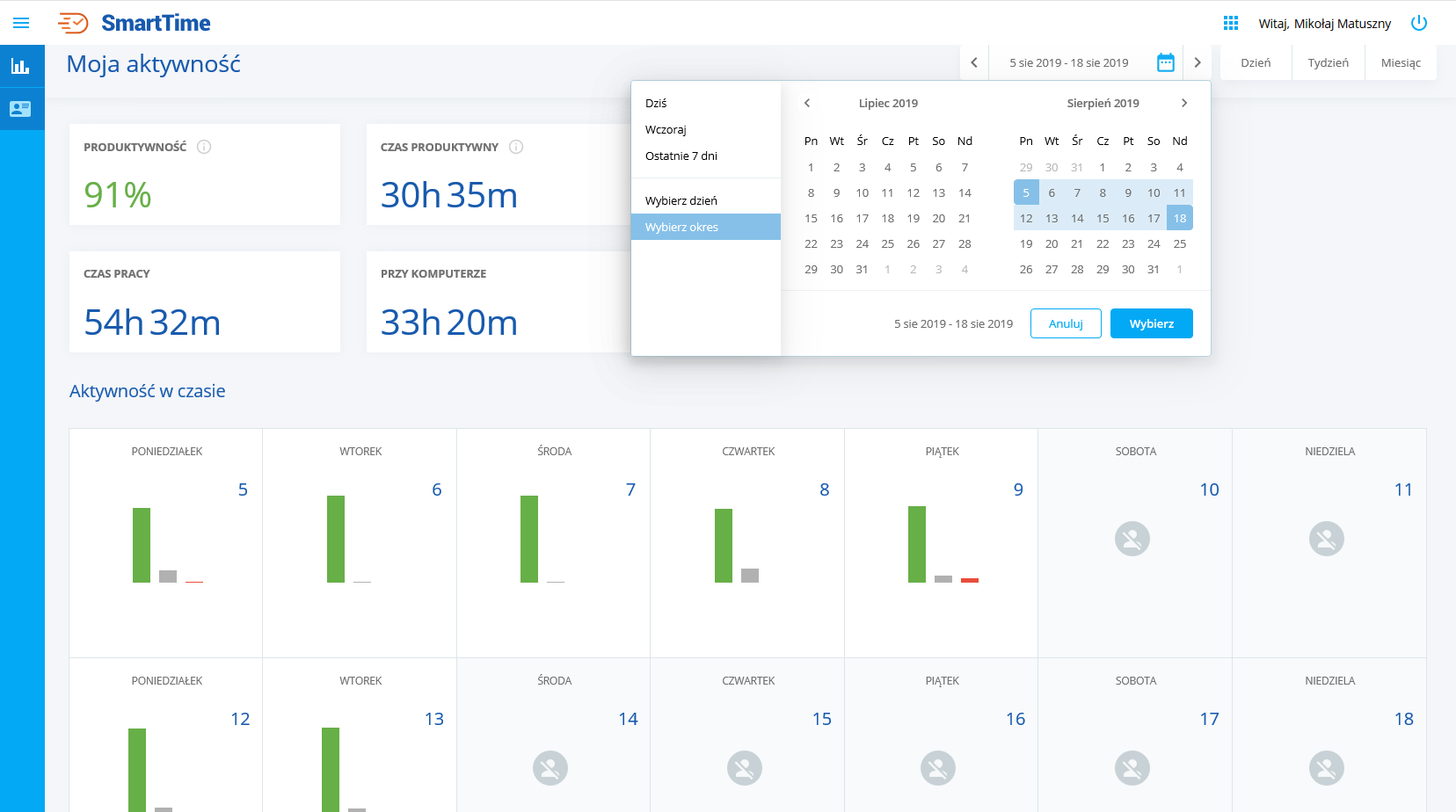
Task: Show next month in calendar popup
Action: coord(1183,103)
